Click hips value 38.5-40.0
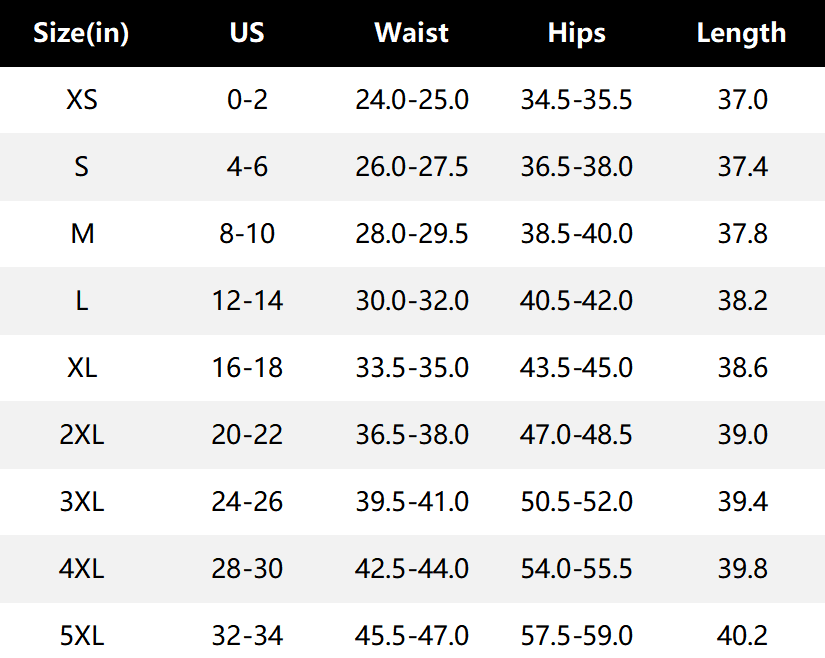 pos(577,234)
